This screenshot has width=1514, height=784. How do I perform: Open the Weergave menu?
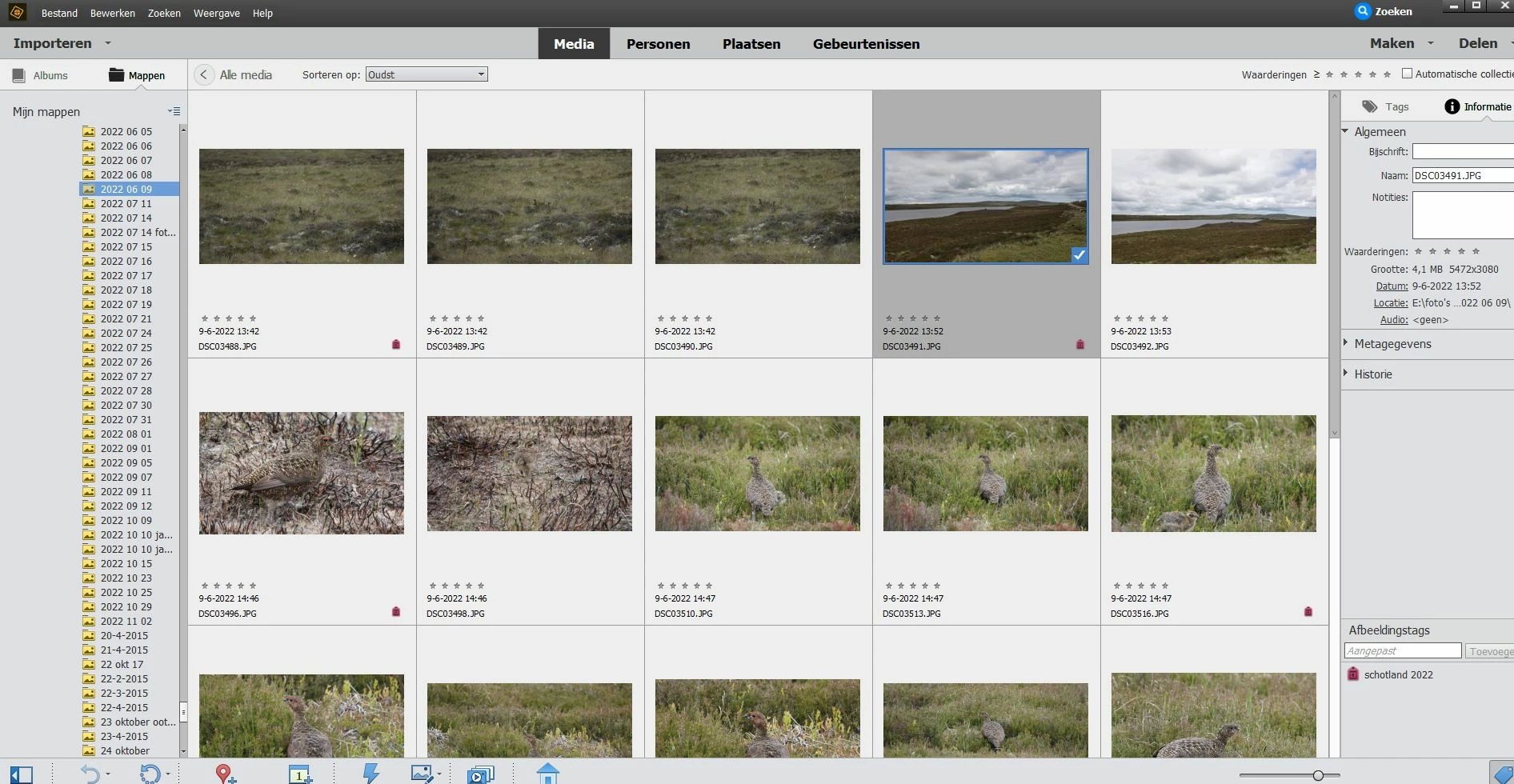point(217,13)
